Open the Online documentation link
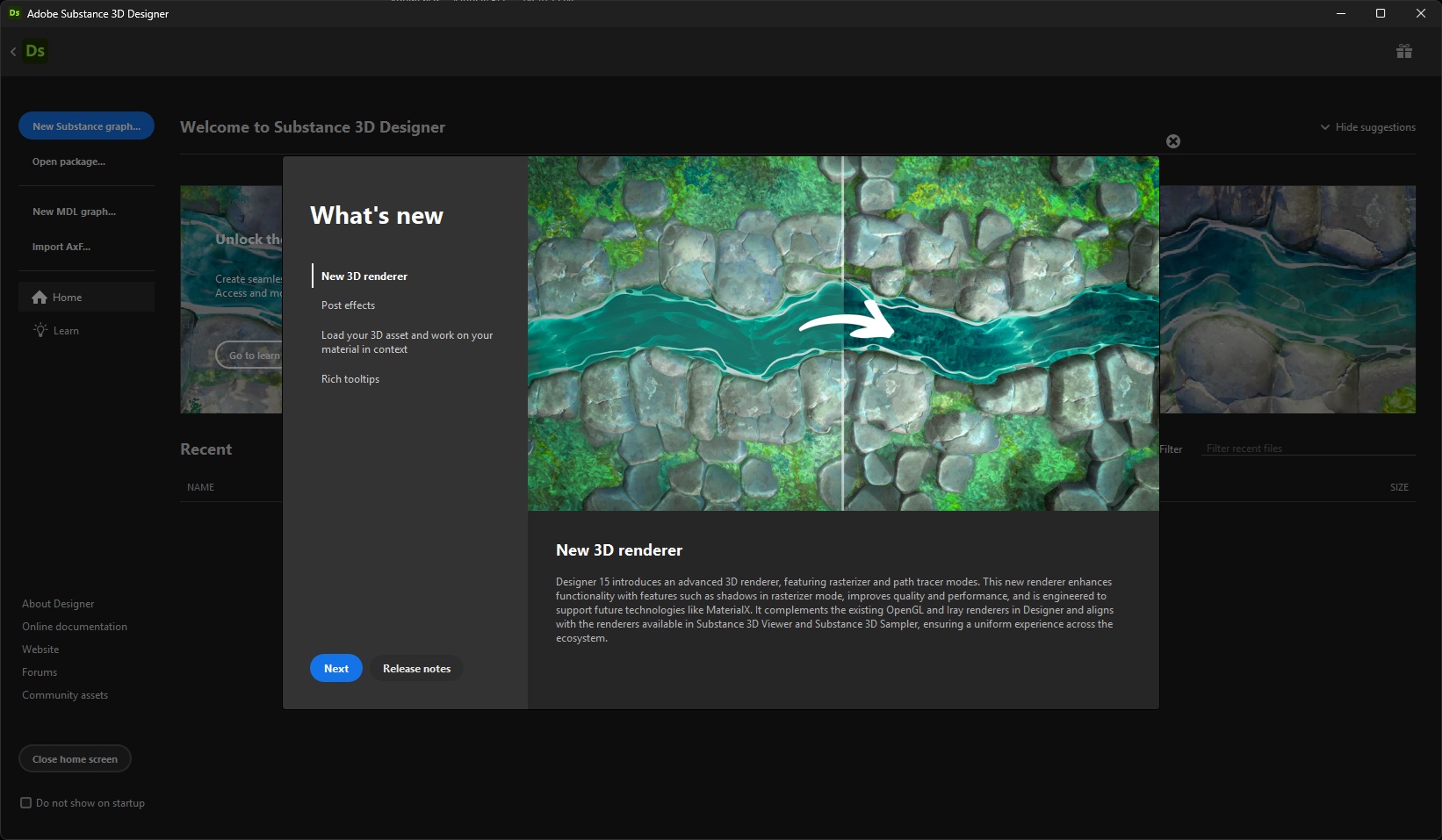This screenshot has height=840, width=1442. (75, 627)
